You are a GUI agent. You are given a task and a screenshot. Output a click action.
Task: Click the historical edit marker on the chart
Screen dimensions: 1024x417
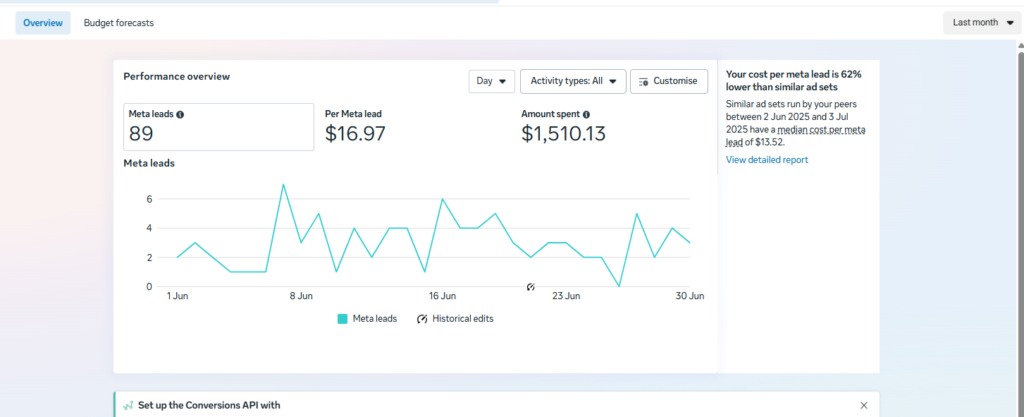(531, 286)
